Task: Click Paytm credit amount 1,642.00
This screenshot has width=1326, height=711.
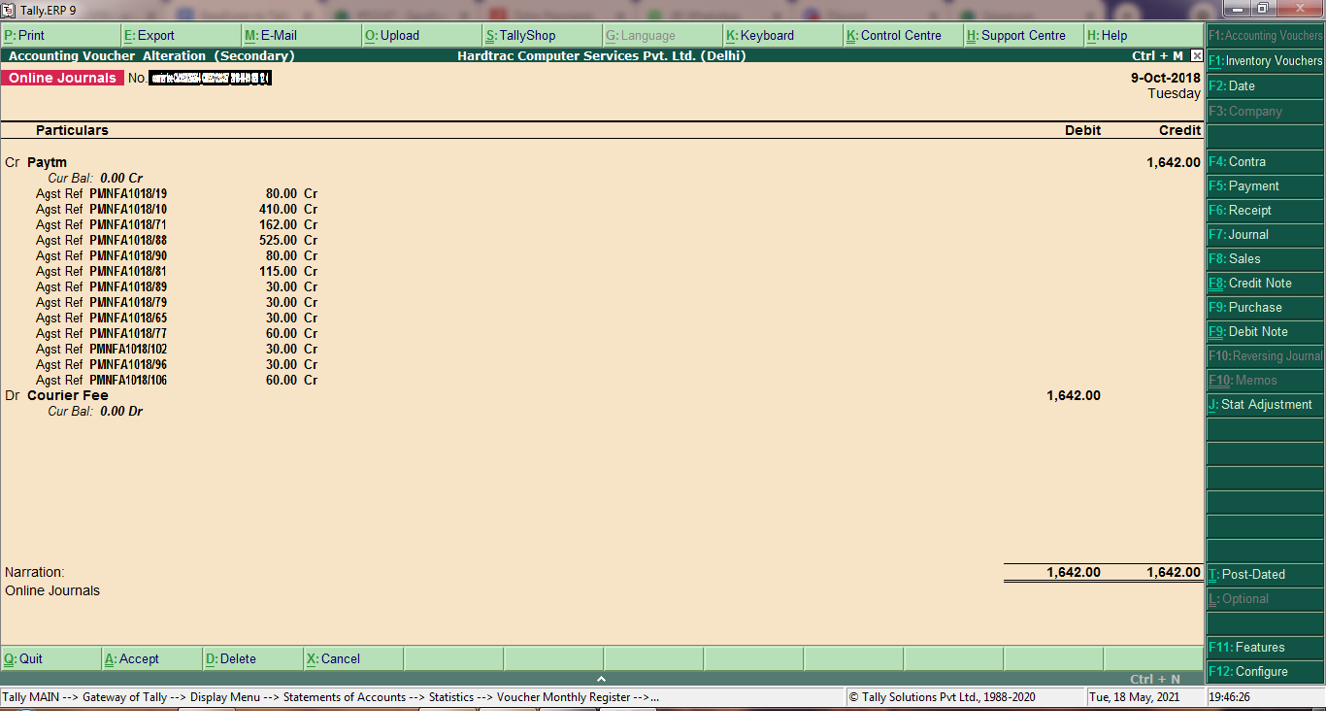Action: pos(1173,162)
